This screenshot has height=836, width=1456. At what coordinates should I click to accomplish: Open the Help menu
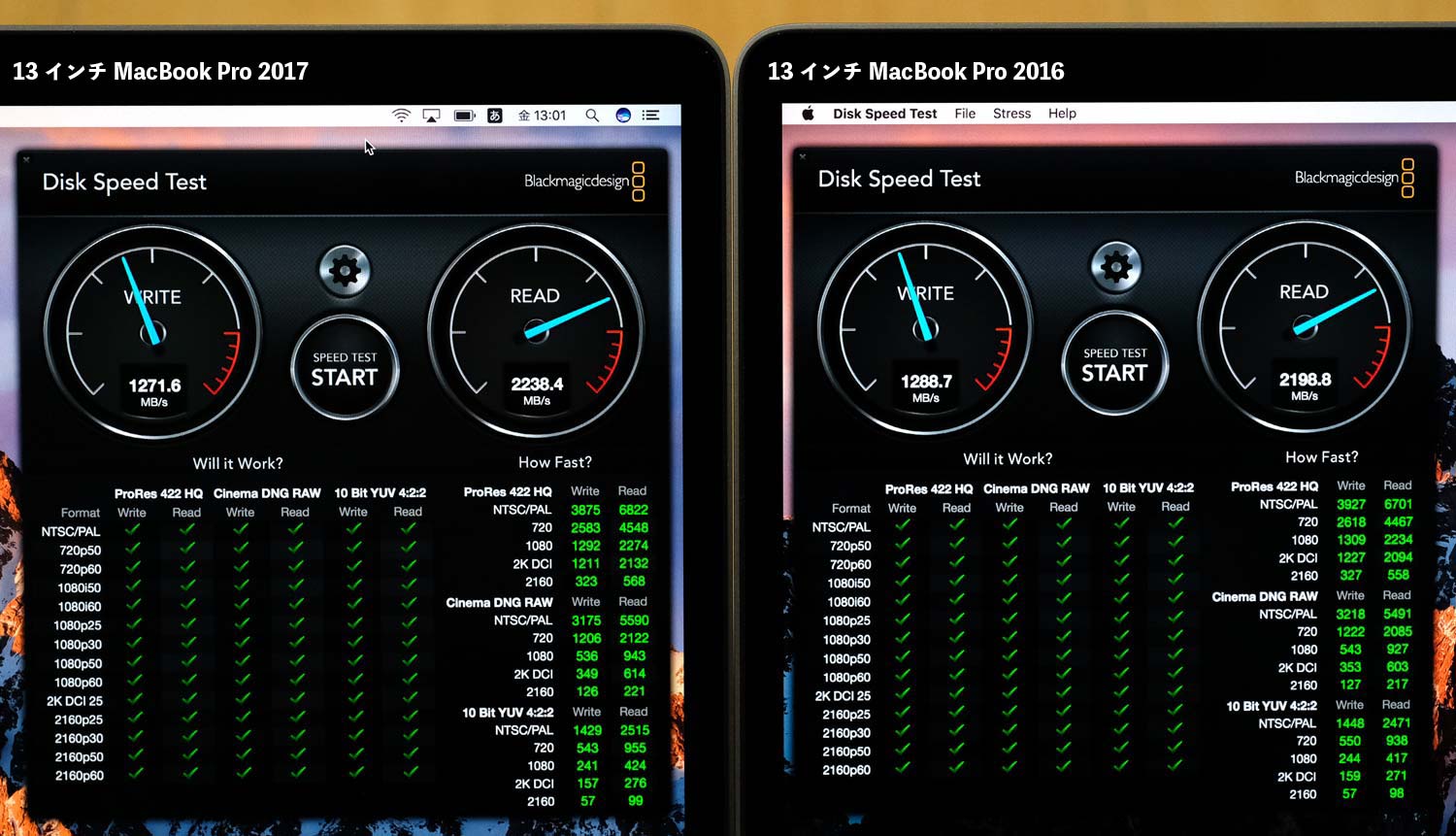[1062, 114]
